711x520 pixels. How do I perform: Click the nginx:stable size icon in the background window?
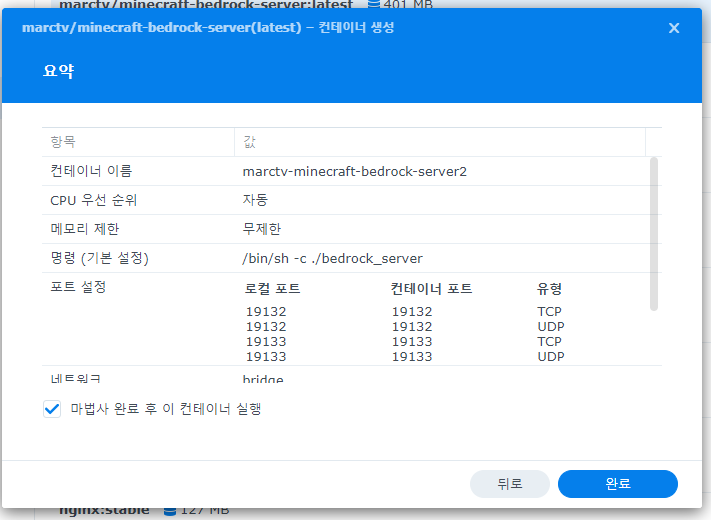[170, 511]
